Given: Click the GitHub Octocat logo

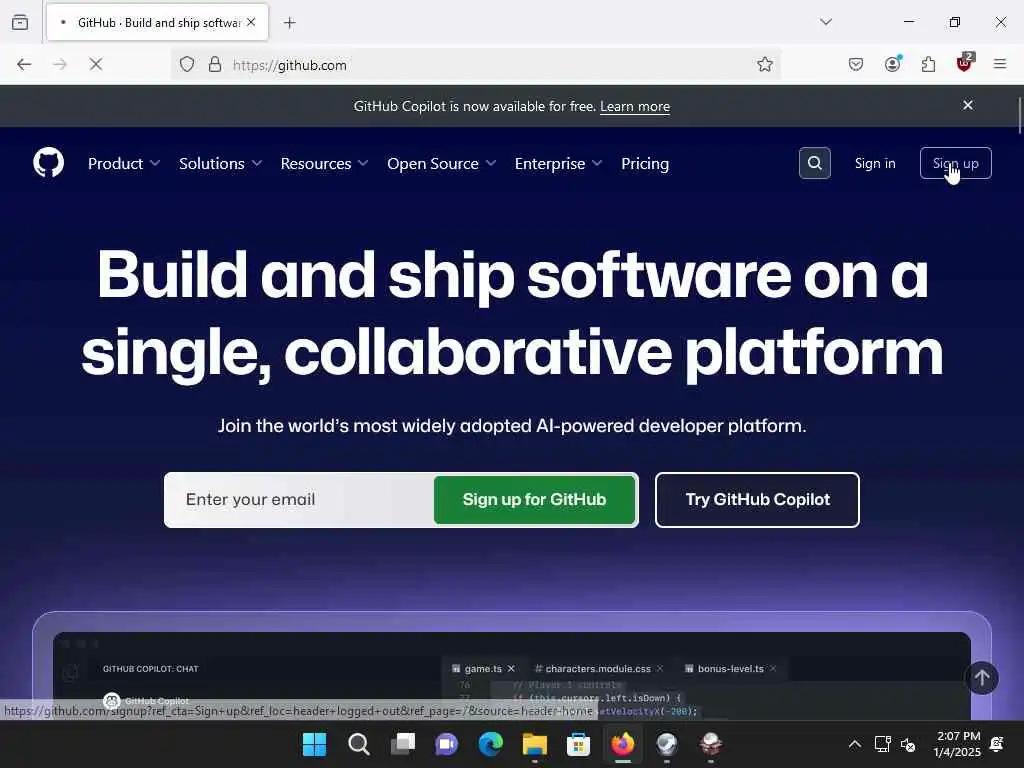Looking at the screenshot, I should point(48,163).
